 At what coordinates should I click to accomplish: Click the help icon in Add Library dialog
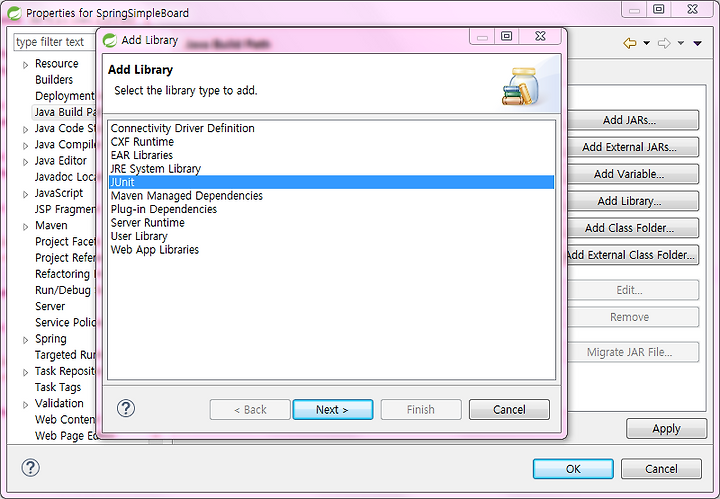point(126,408)
